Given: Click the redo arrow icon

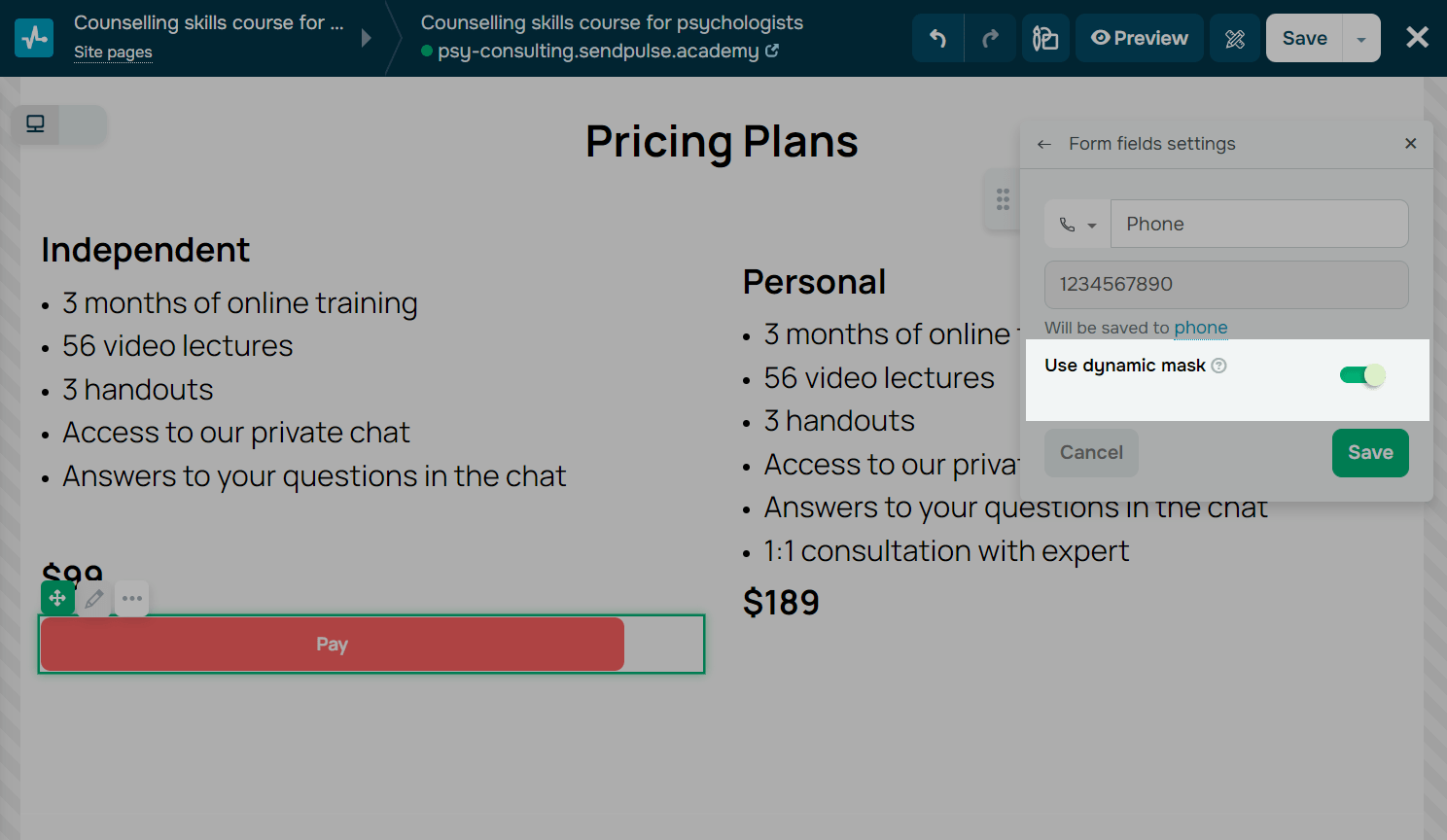Looking at the screenshot, I should 990,39.
